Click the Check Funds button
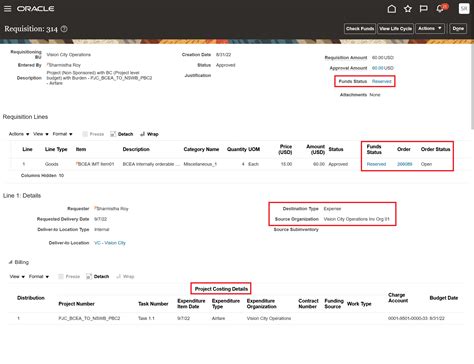Image resolution: width=474 pixels, height=364 pixels. tap(360, 29)
